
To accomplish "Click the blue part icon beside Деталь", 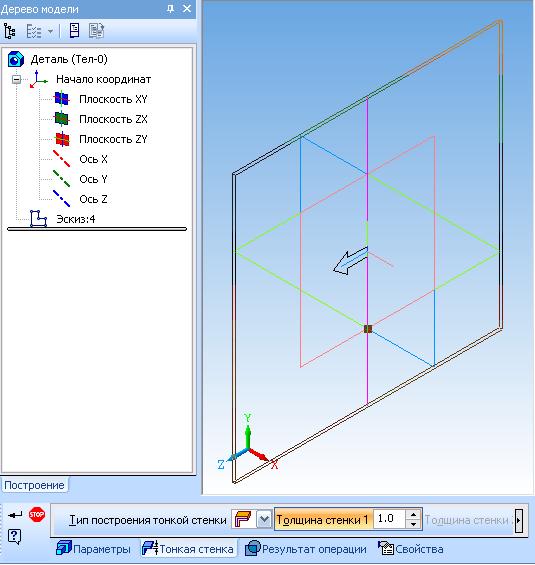I will pos(16,59).
